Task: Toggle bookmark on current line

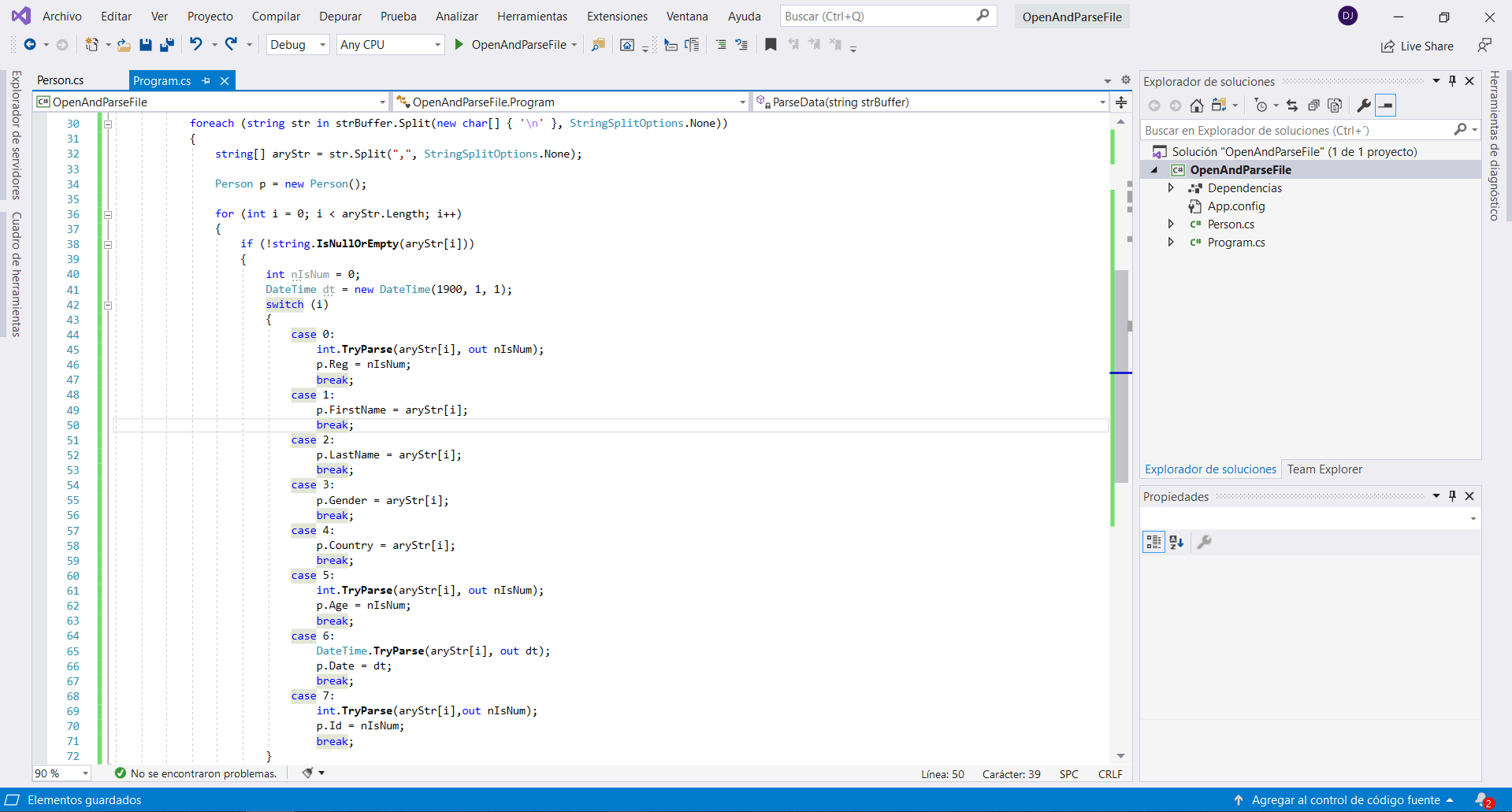Action: (771, 45)
